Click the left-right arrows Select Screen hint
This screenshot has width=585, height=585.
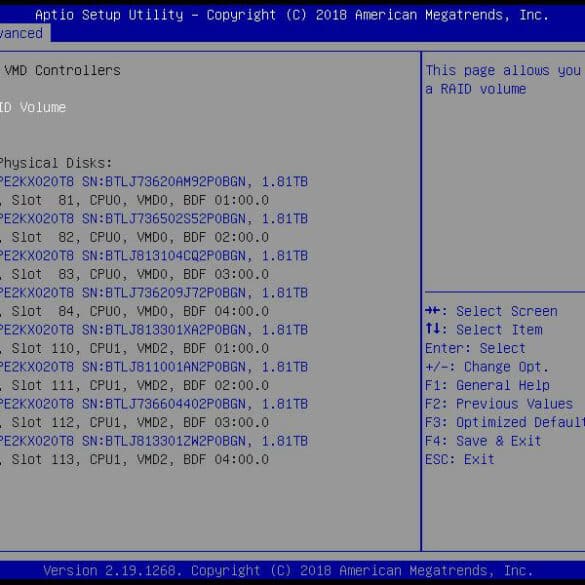pyautogui.click(x=491, y=311)
